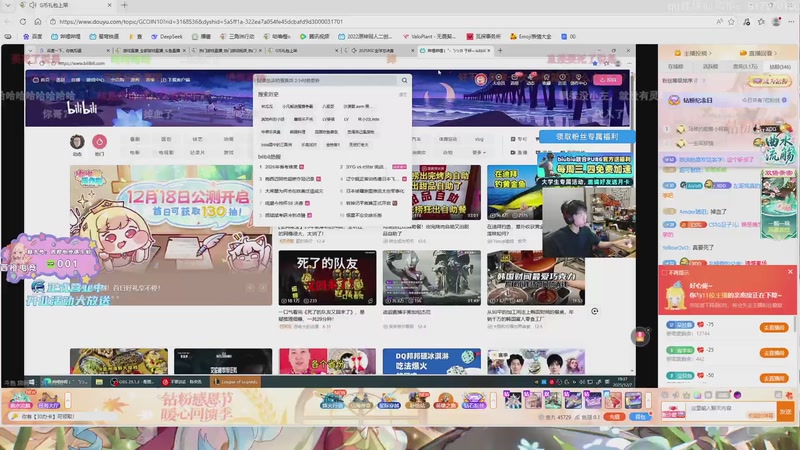Go to home page in outer browser
Screen dimensions: 800x450
[38, 22]
